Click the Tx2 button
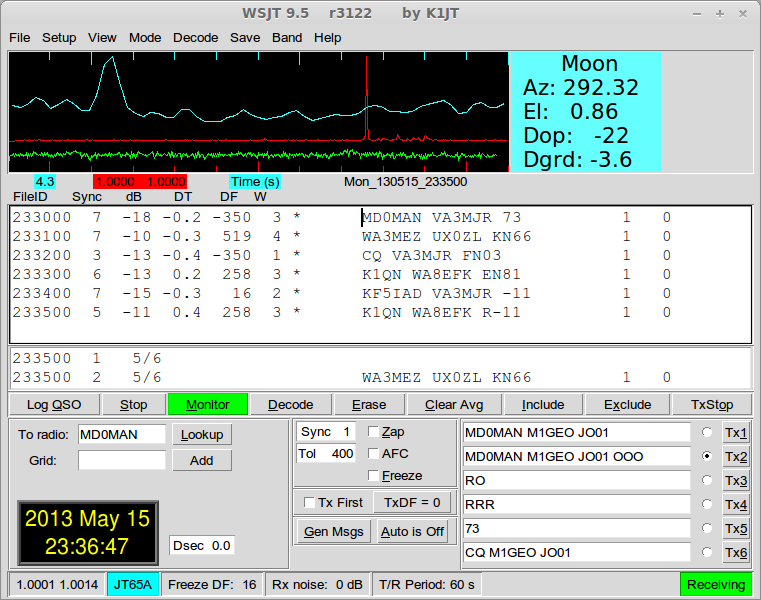Viewport: 761px width, 600px height. [736, 456]
